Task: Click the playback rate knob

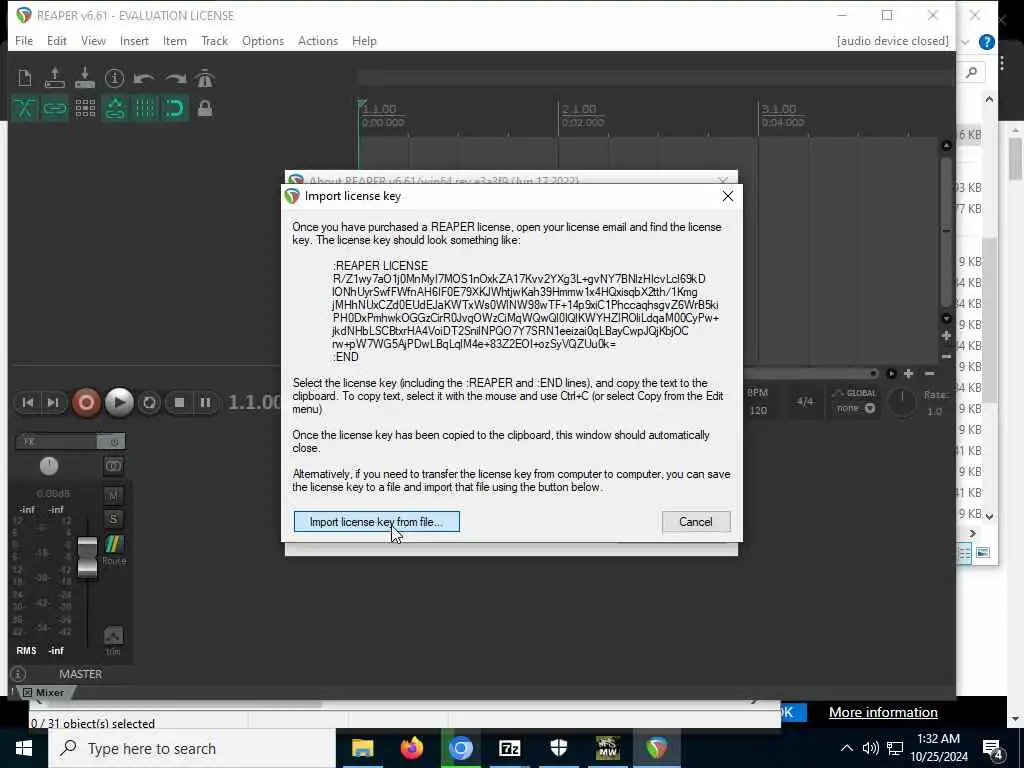Action: click(903, 402)
